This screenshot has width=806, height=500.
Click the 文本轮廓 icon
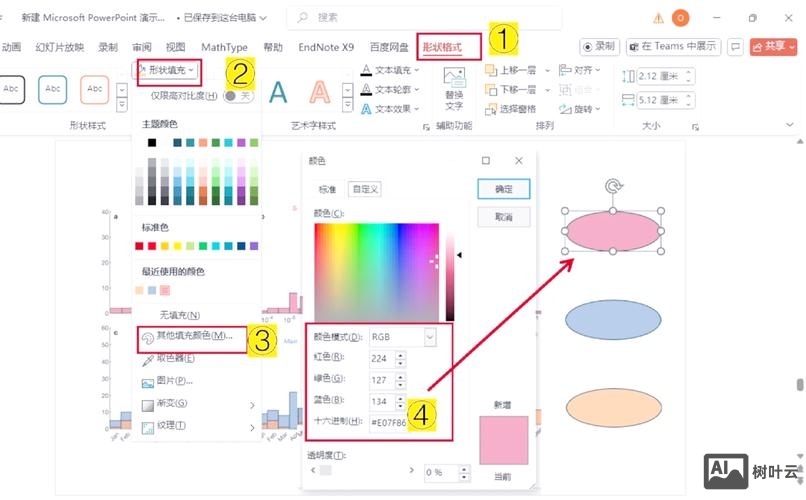[x=366, y=89]
